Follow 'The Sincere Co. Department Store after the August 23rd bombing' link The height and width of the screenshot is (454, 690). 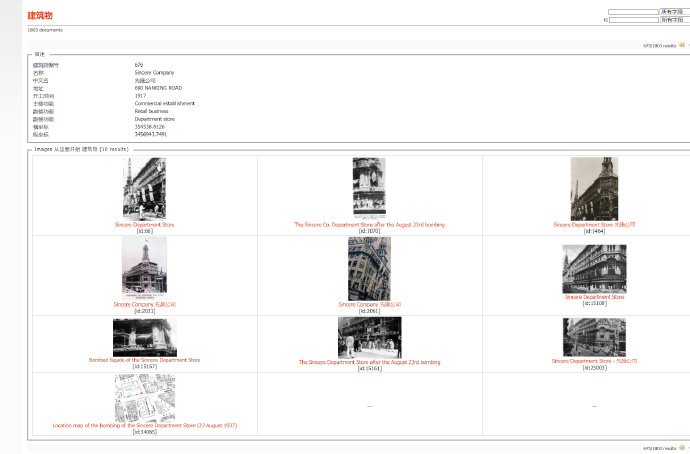[370, 225]
